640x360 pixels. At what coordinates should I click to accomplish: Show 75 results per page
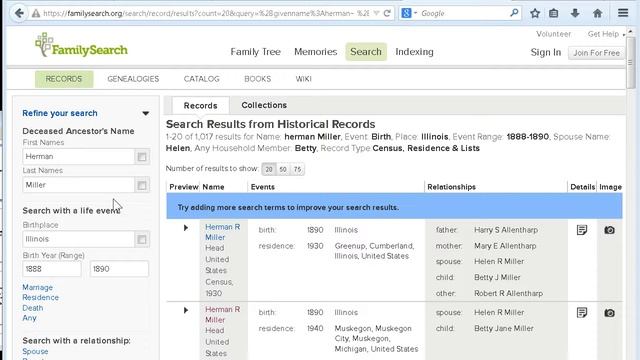coord(297,169)
